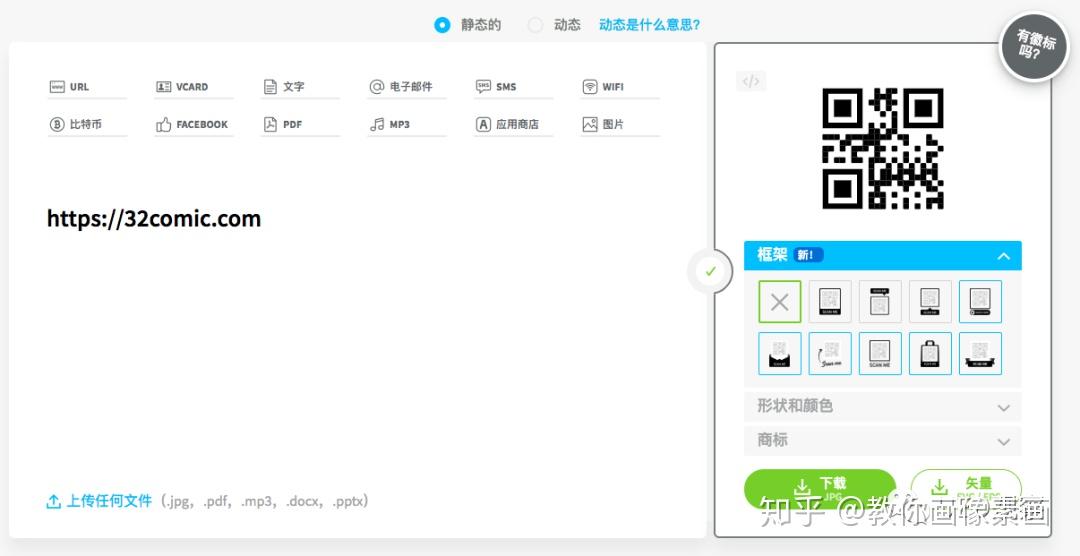Screen dimensions: 1080x556
Task: Choose the 电子邮件 type
Action: (x=406, y=87)
